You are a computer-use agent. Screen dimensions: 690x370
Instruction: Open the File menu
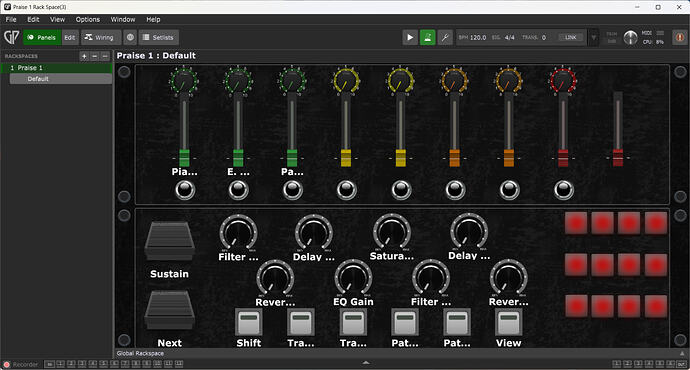(11, 19)
